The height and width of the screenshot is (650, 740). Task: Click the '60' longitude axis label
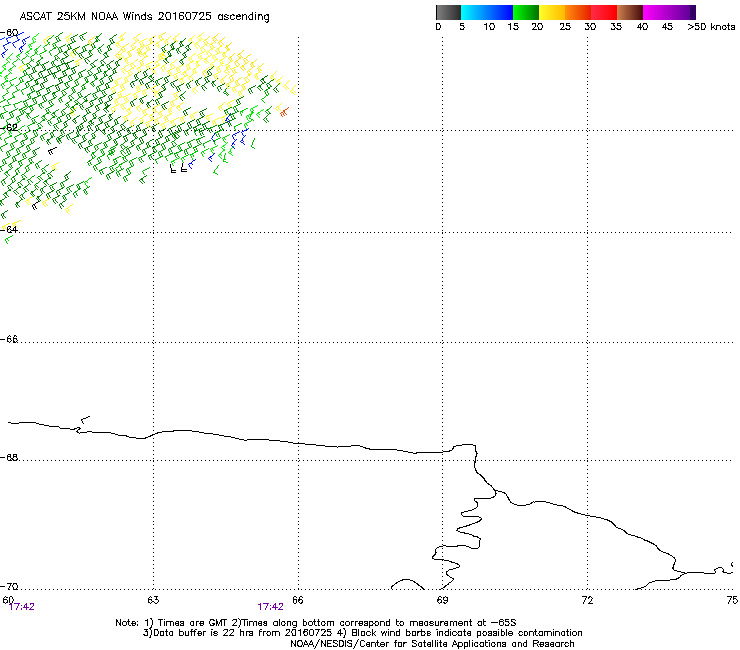pos(8,600)
